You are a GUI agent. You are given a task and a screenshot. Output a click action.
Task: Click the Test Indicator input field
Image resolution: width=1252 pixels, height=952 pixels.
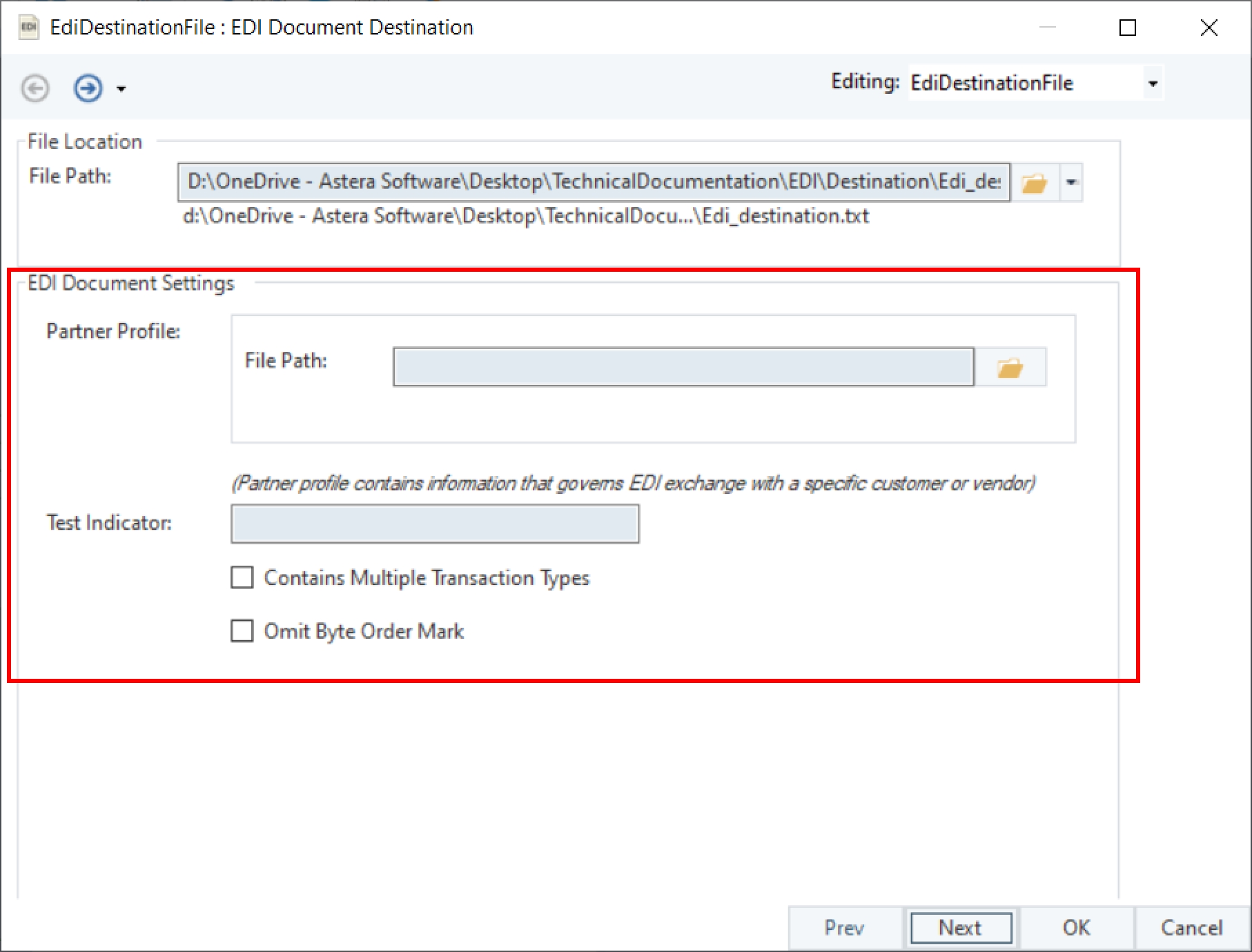click(x=435, y=524)
